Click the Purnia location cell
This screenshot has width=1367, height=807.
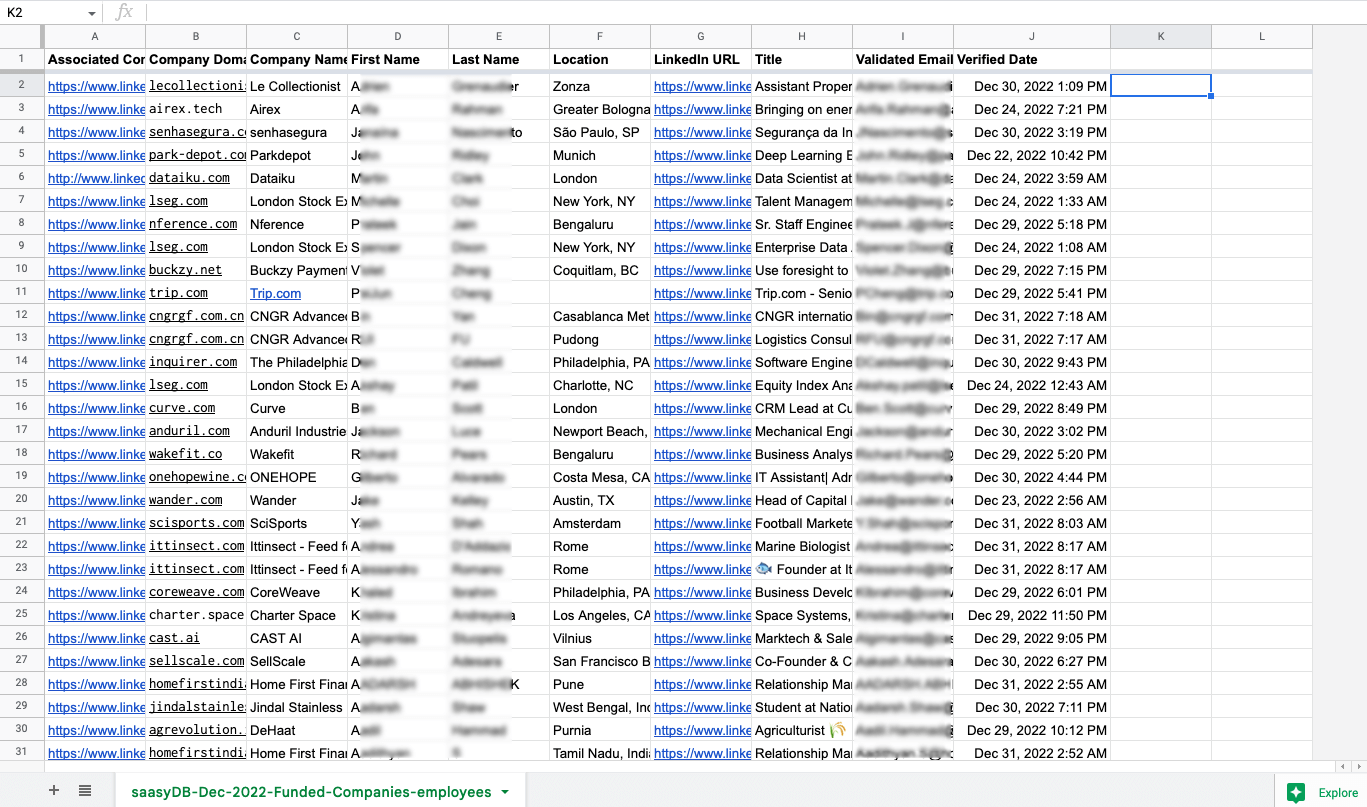coord(600,730)
